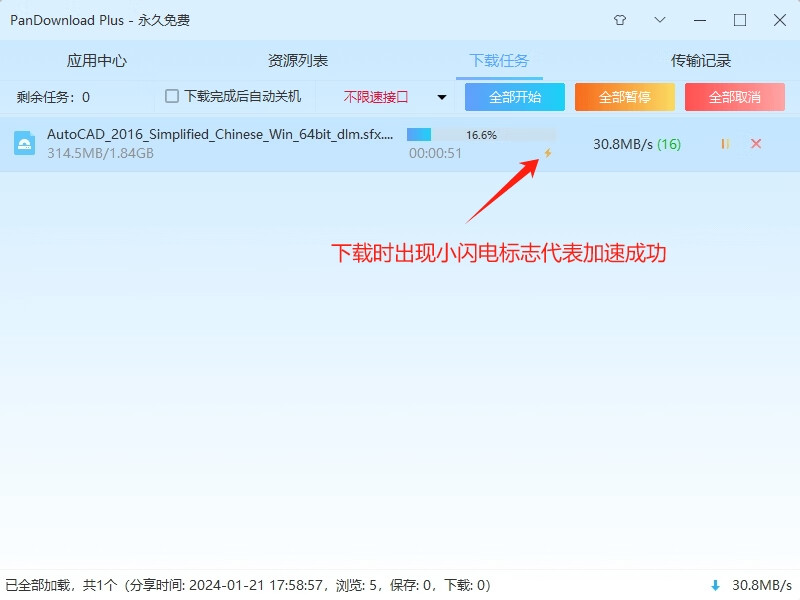Viewport: 800px width, 600px height.
Task: Enable 下载完成后自动关机 checkbox
Action: (x=172, y=97)
